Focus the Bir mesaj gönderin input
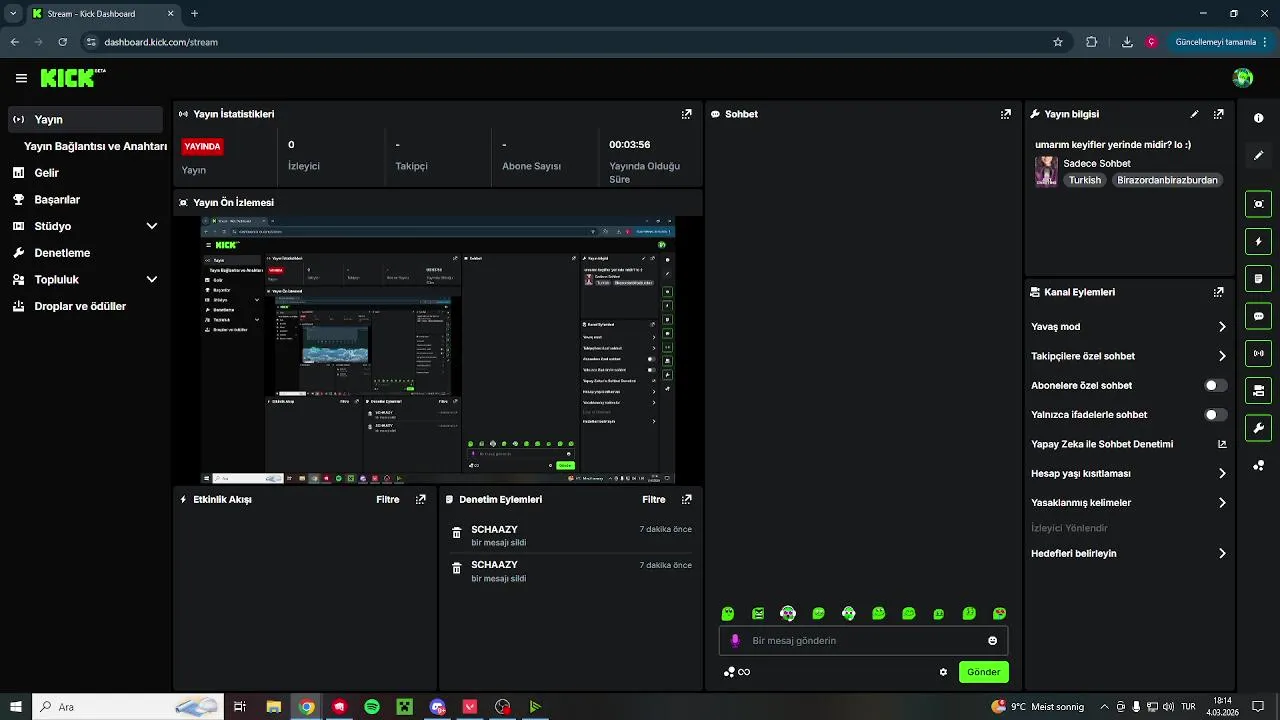The image size is (1280, 720). pos(863,640)
